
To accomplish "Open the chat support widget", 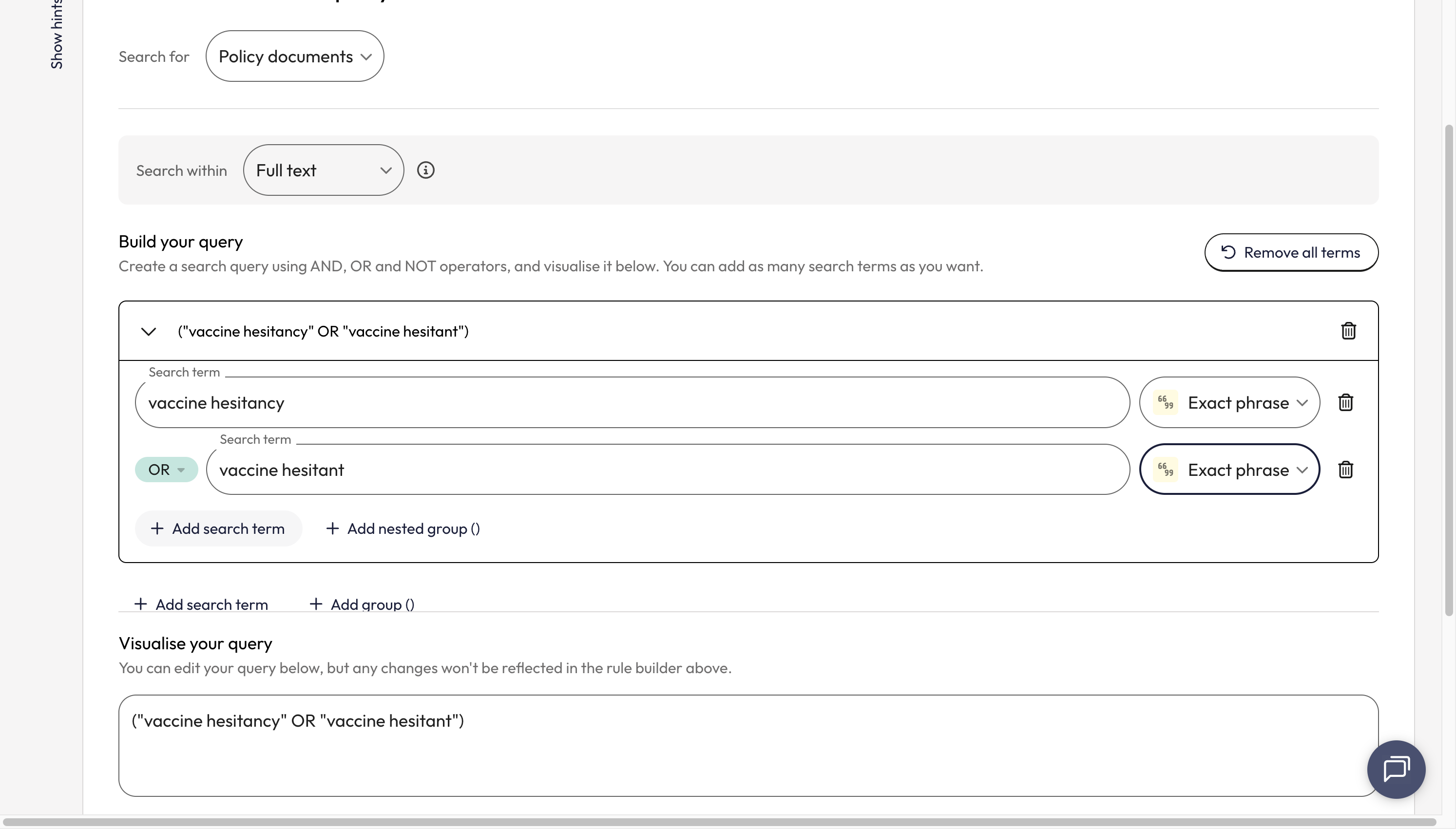I will pyautogui.click(x=1396, y=769).
